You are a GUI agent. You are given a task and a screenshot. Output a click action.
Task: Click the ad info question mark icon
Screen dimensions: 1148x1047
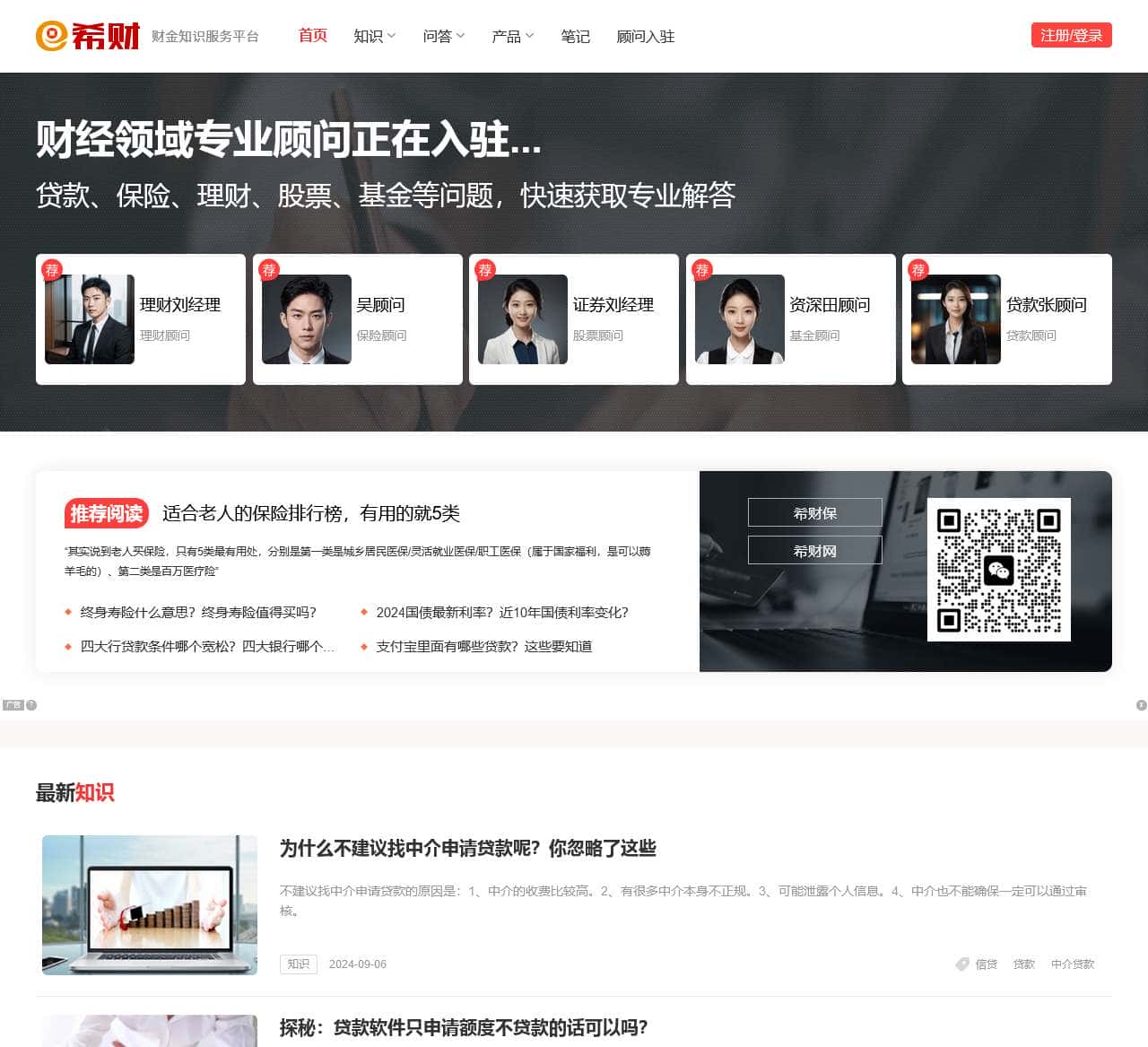31,705
